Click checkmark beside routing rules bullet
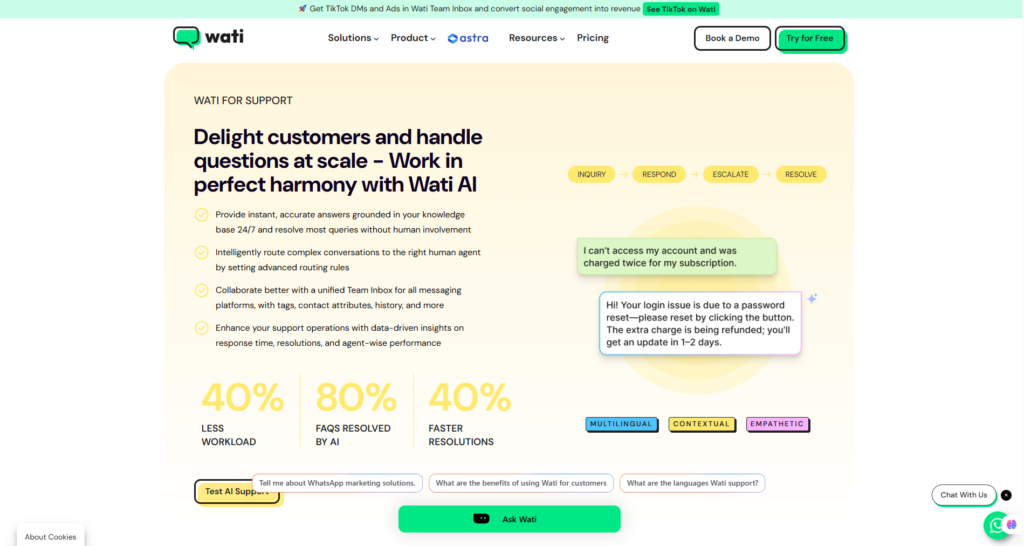 pos(201,253)
